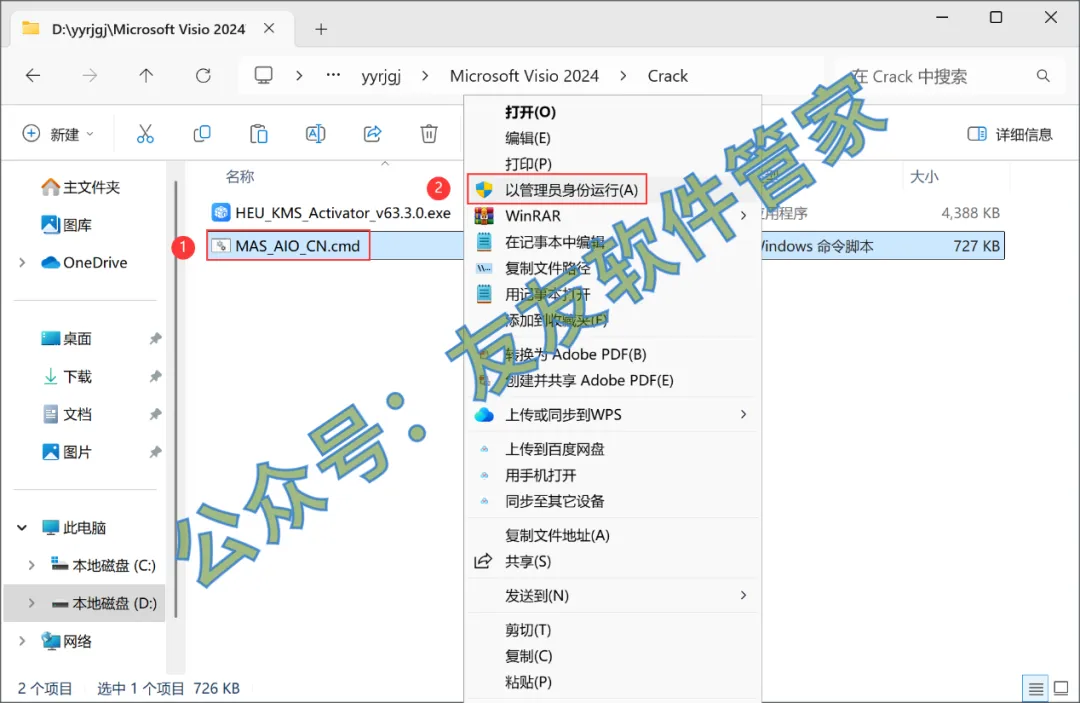This screenshot has height=703, width=1080.
Task: Close the Microsoft Visio 2024 tab
Action: click(x=269, y=28)
